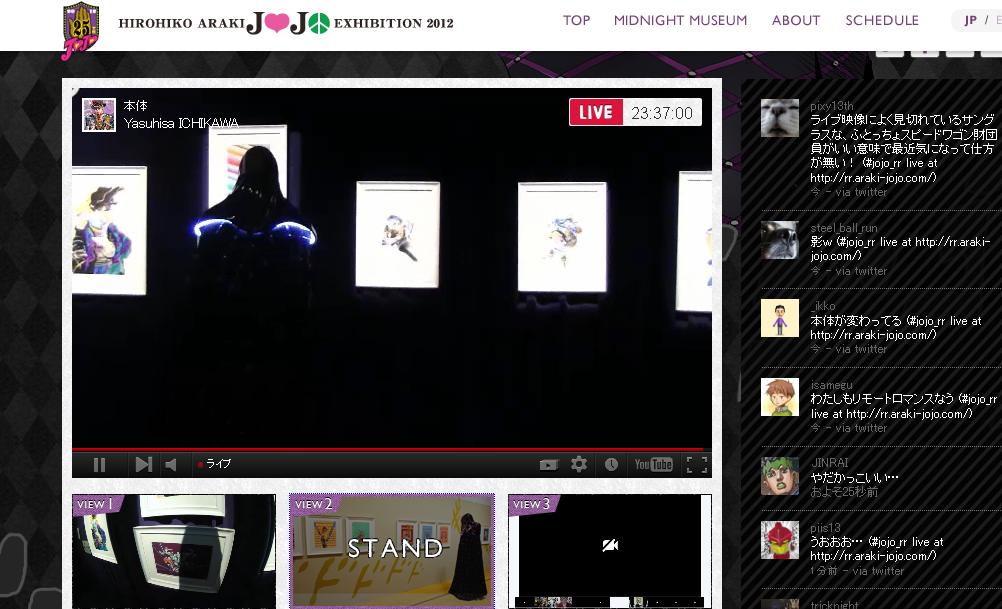This screenshot has height=609, width=1002.
Task: Click the red LIVE badge
Action: [x=596, y=112]
